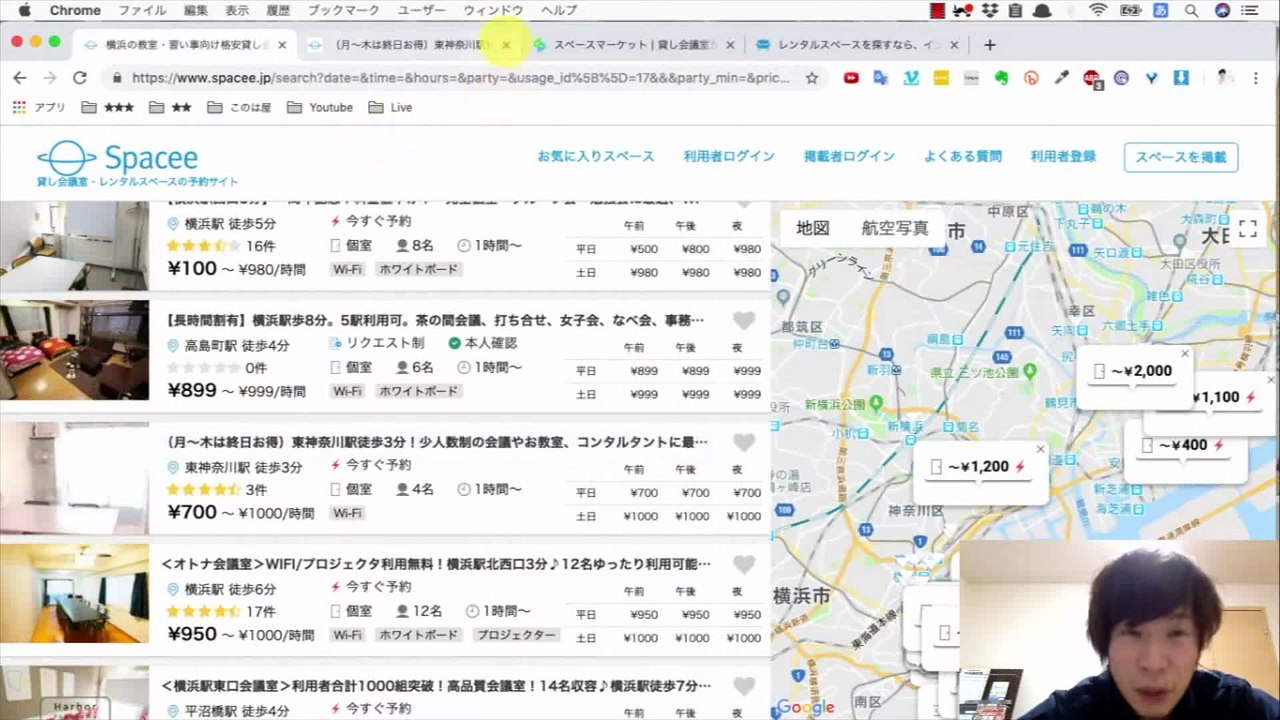The height and width of the screenshot is (720, 1280).
Task: Open the Live bookmarks folder
Action: pos(390,108)
